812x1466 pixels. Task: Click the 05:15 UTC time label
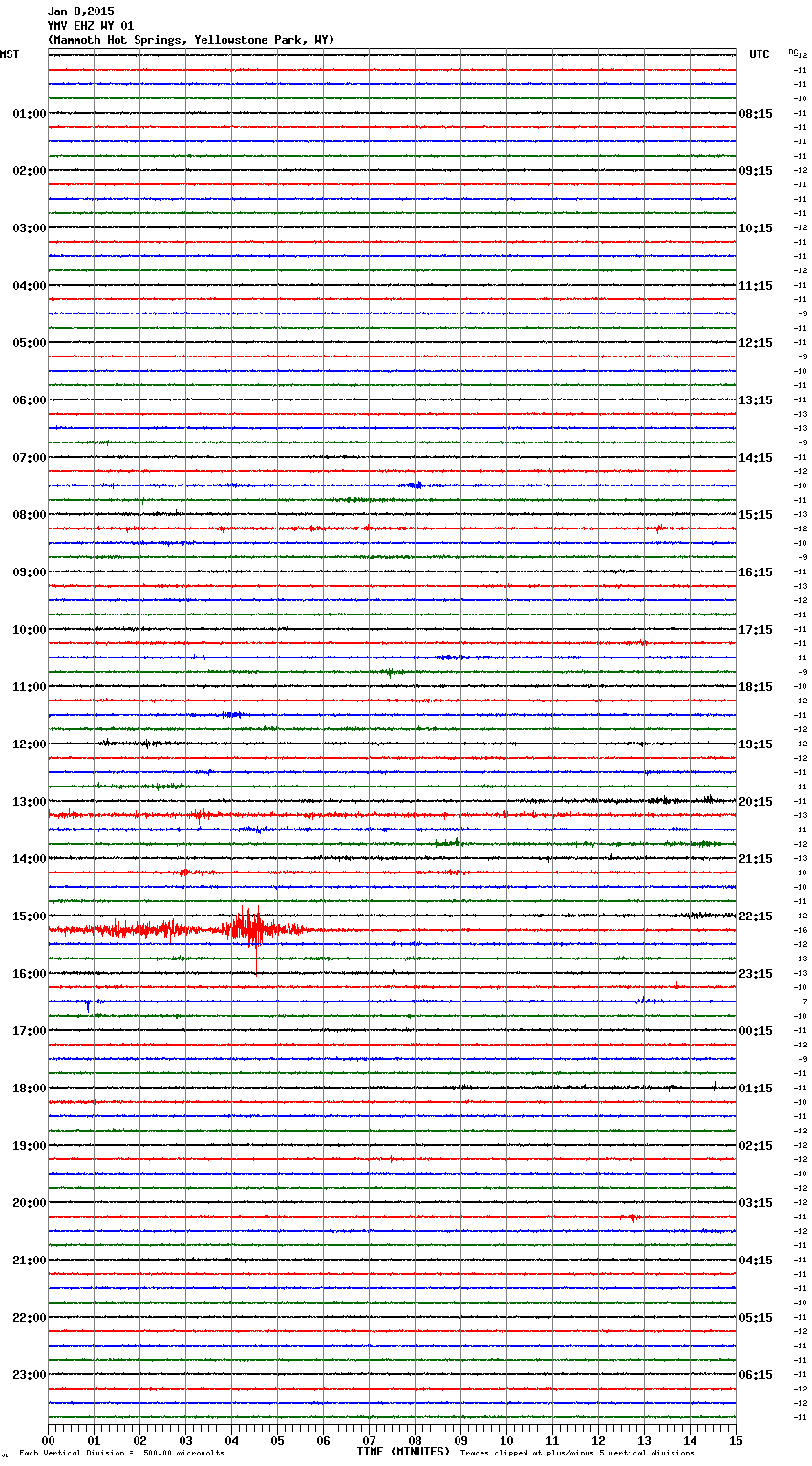point(756,1318)
